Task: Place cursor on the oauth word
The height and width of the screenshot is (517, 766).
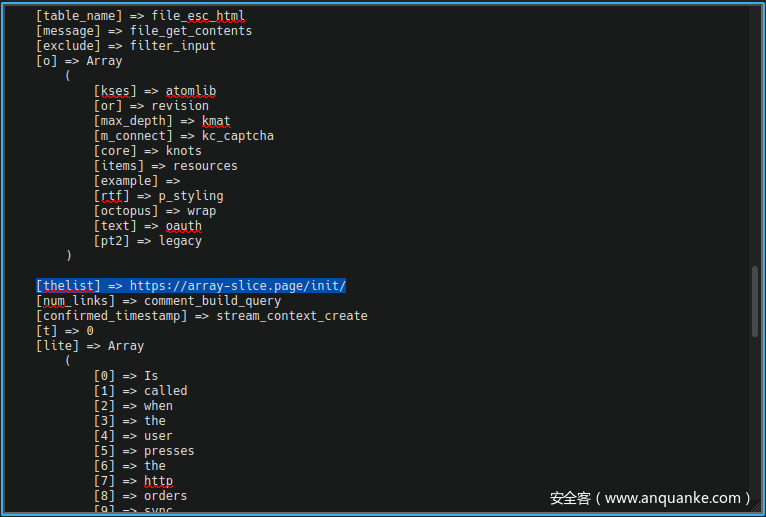Action: [184, 226]
